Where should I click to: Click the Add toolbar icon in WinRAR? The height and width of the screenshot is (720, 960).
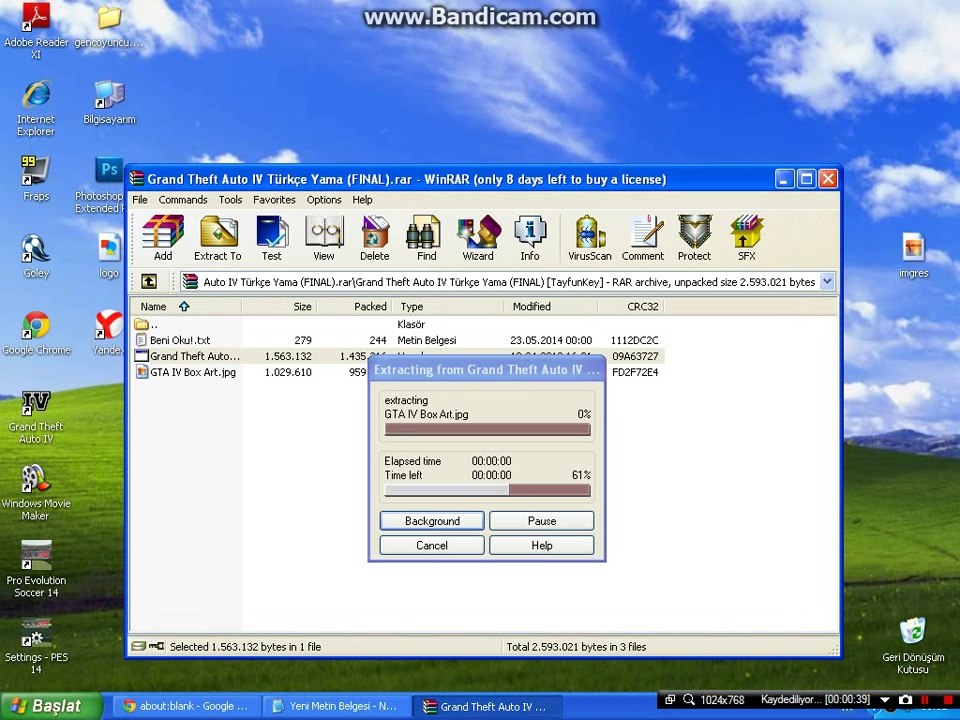click(163, 238)
